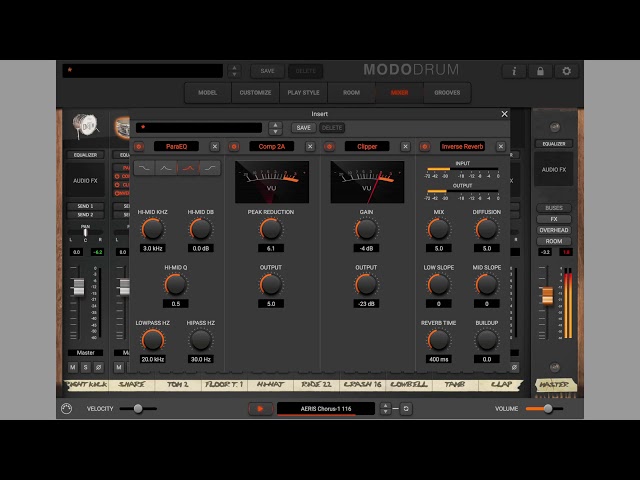This screenshot has height=480, width=640.
Task: Click the Comp 2A VU meter
Action: tap(272, 182)
